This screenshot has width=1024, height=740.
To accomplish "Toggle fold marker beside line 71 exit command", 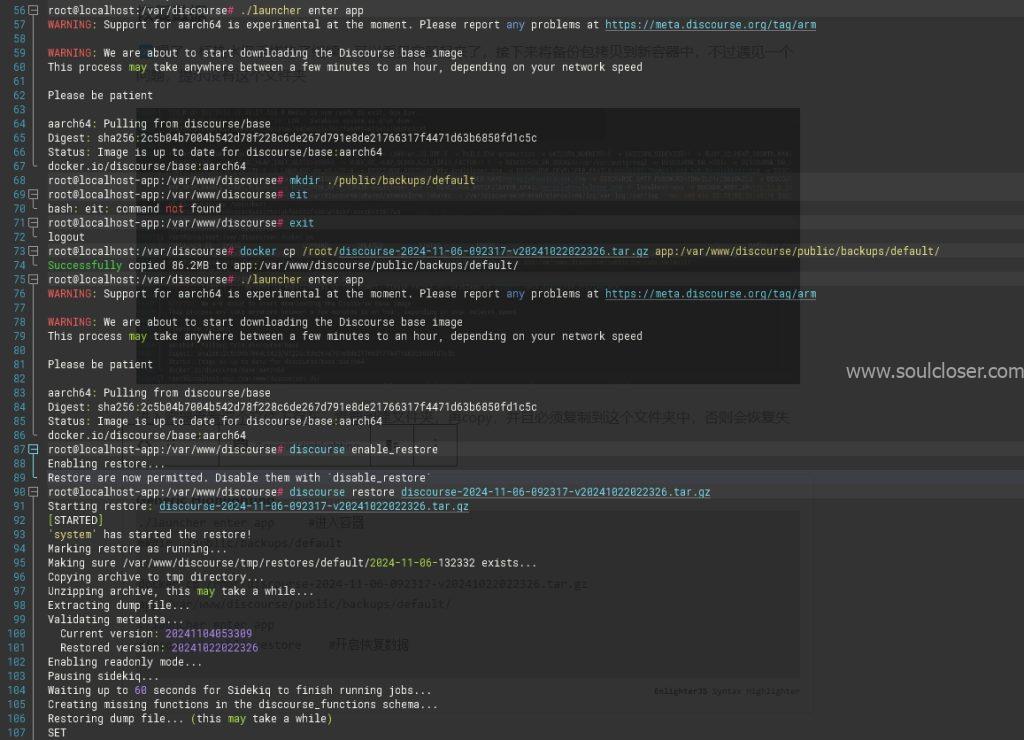I will point(34,223).
